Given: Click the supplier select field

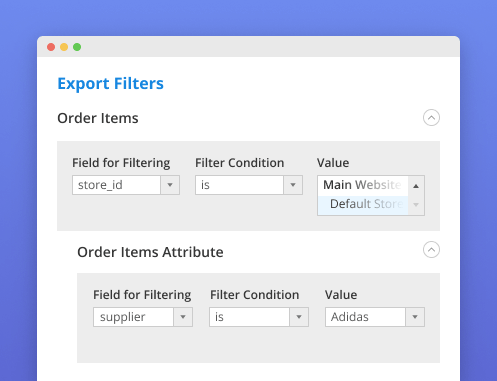Looking at the screenshot, I should pyautogui.click(x=143, y=317).
